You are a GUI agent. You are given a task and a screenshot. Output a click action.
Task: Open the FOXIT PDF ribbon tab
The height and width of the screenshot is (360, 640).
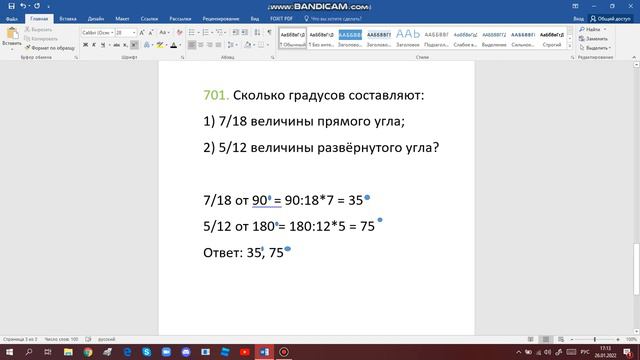tap(281, 19)
